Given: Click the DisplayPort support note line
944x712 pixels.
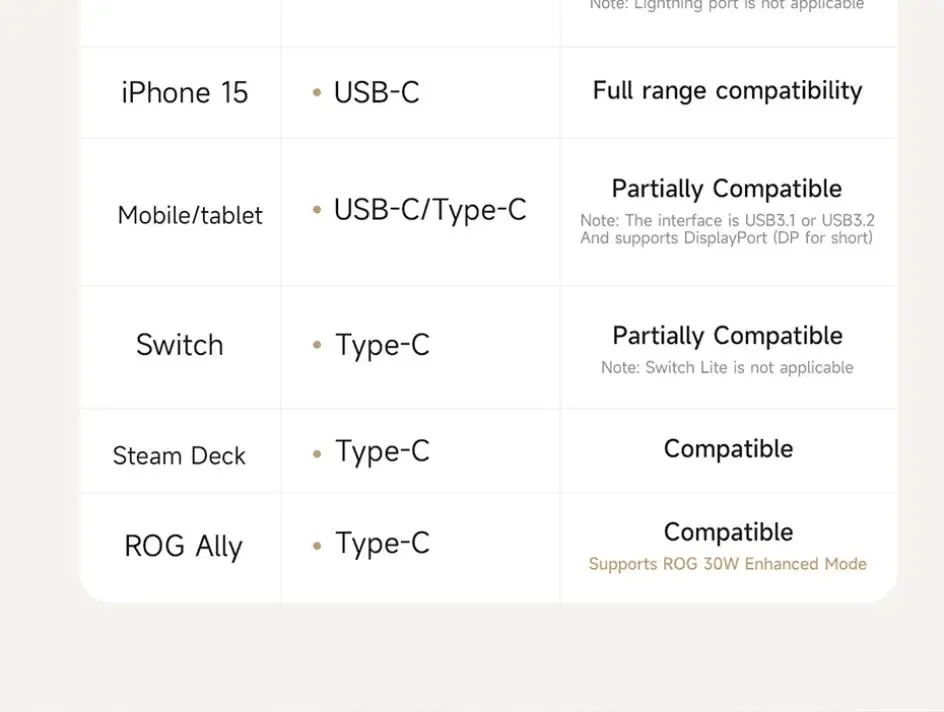Looking at the screenshot, I should [727, 238].
